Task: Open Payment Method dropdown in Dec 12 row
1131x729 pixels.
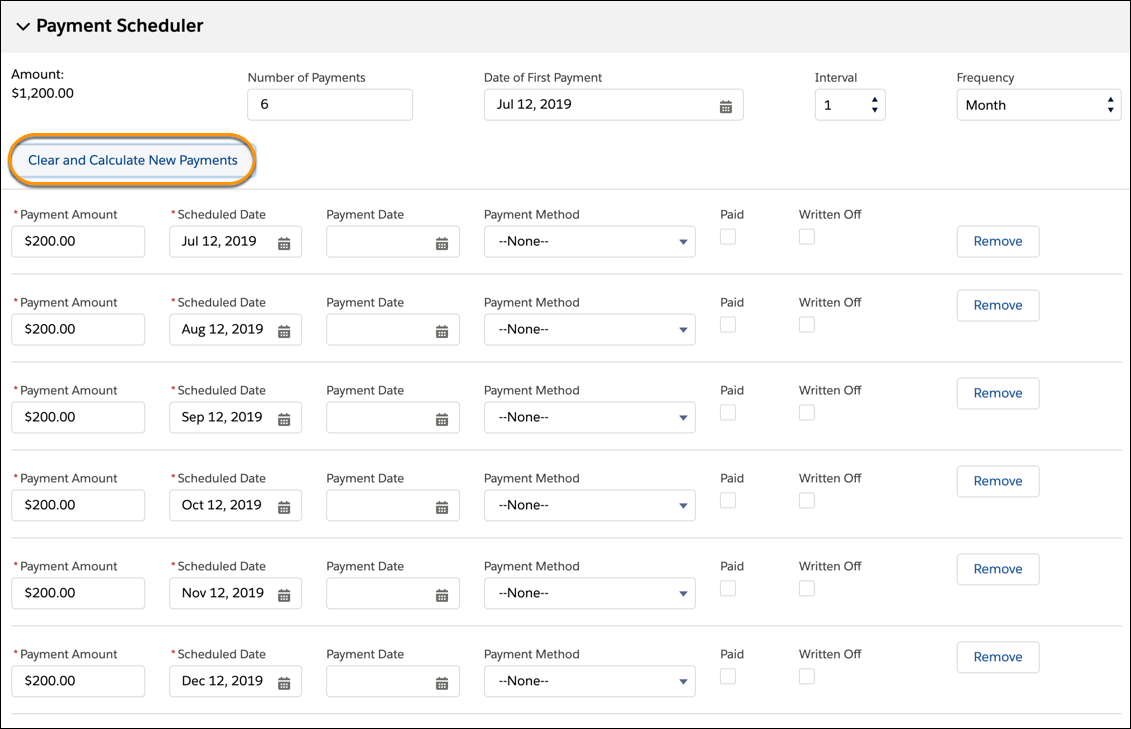Action: (589, 681)
